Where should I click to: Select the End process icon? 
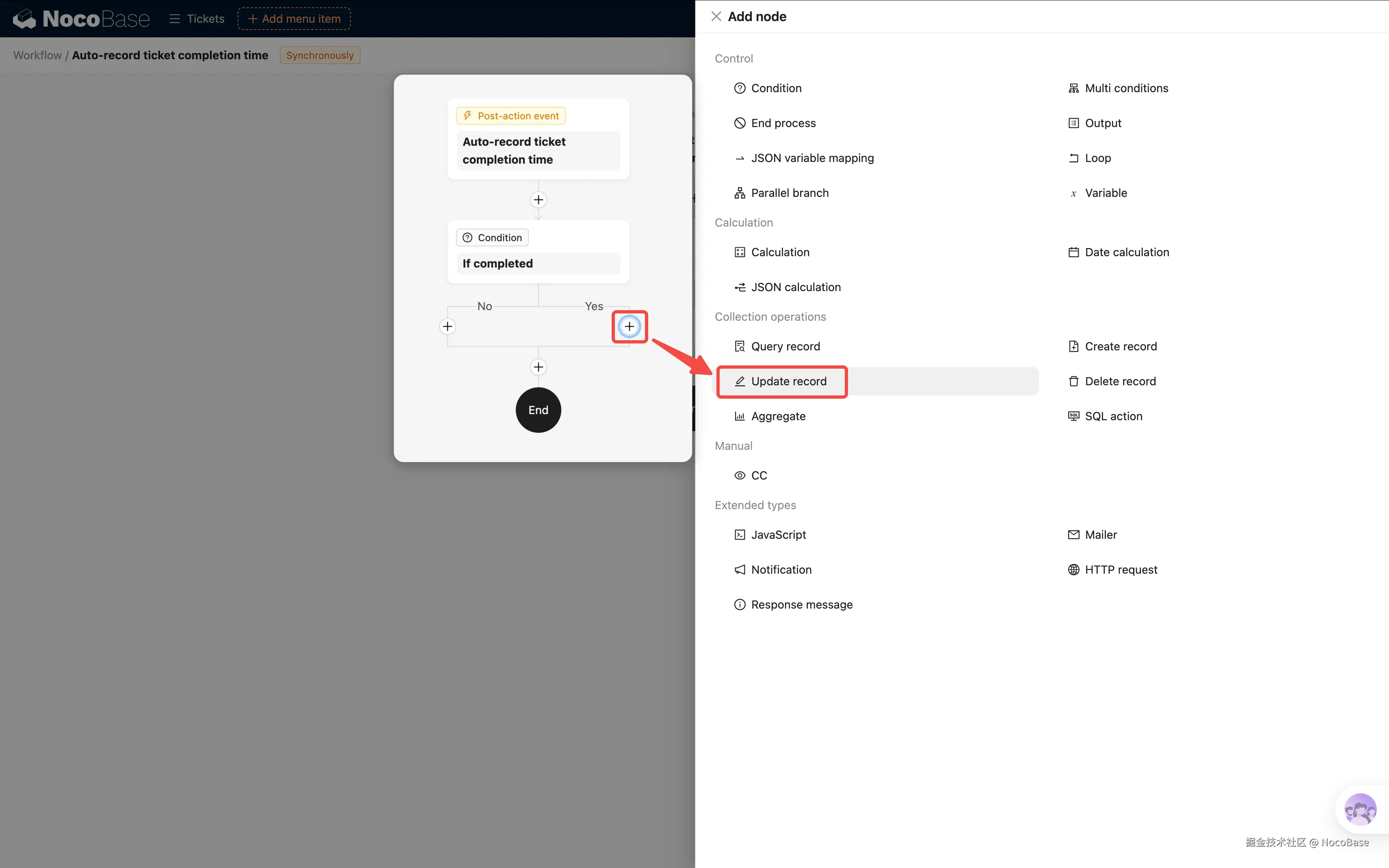[x=740, y=123]
